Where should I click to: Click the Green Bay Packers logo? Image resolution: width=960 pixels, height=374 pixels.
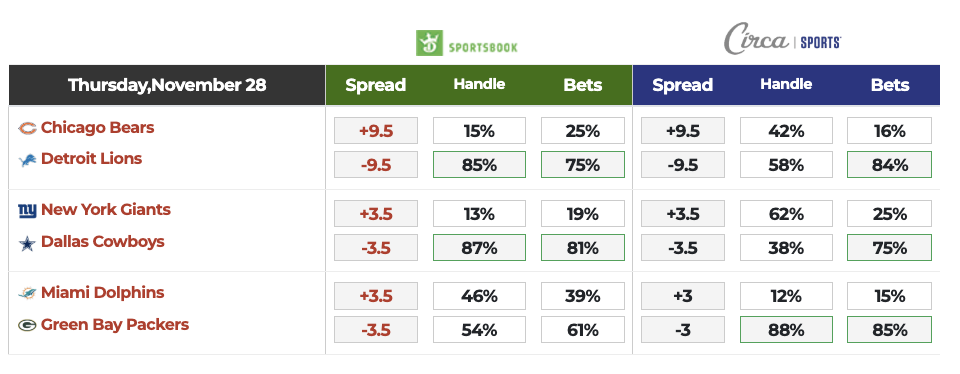[x=27, y=326]
